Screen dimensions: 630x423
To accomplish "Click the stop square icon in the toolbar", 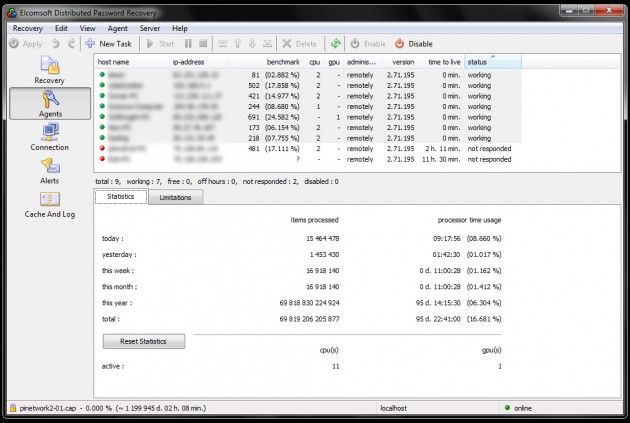I will [203, 44].
